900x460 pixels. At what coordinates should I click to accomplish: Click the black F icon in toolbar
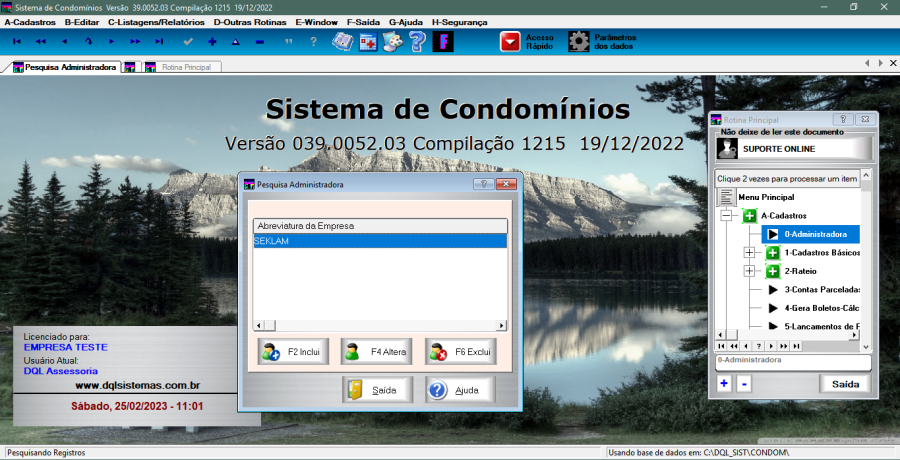[443, 42]
